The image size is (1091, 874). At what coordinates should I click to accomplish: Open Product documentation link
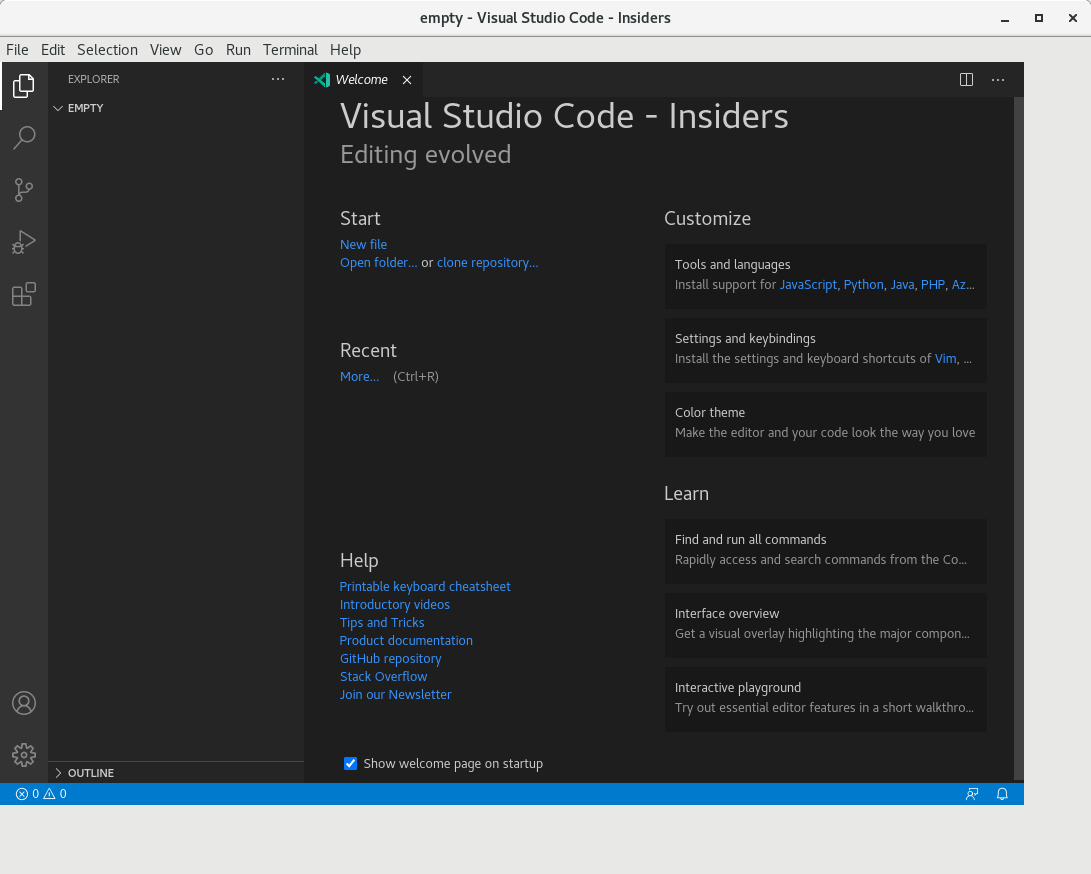tap(406, 641)
